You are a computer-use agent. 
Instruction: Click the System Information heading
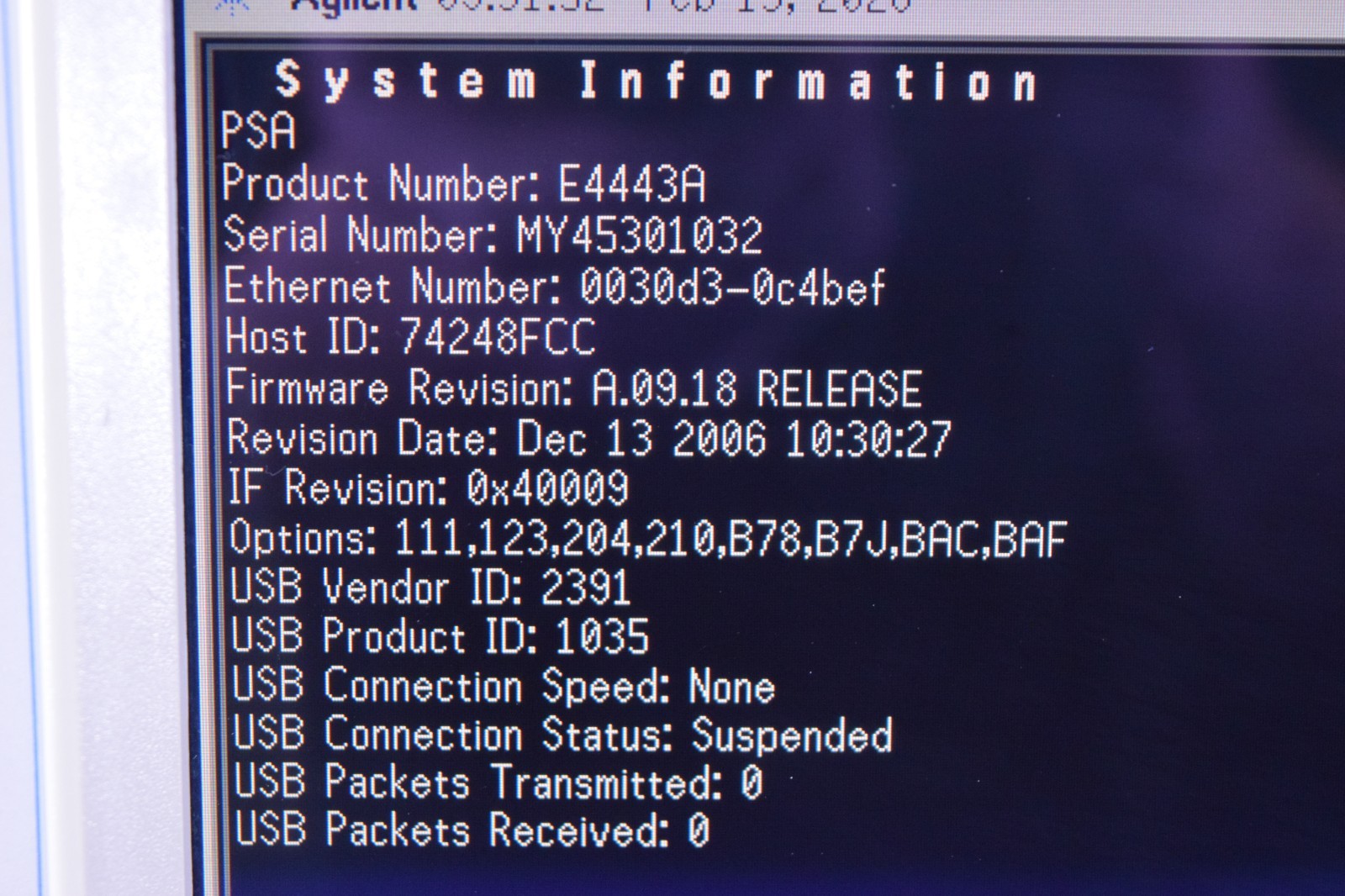point(657,82)
